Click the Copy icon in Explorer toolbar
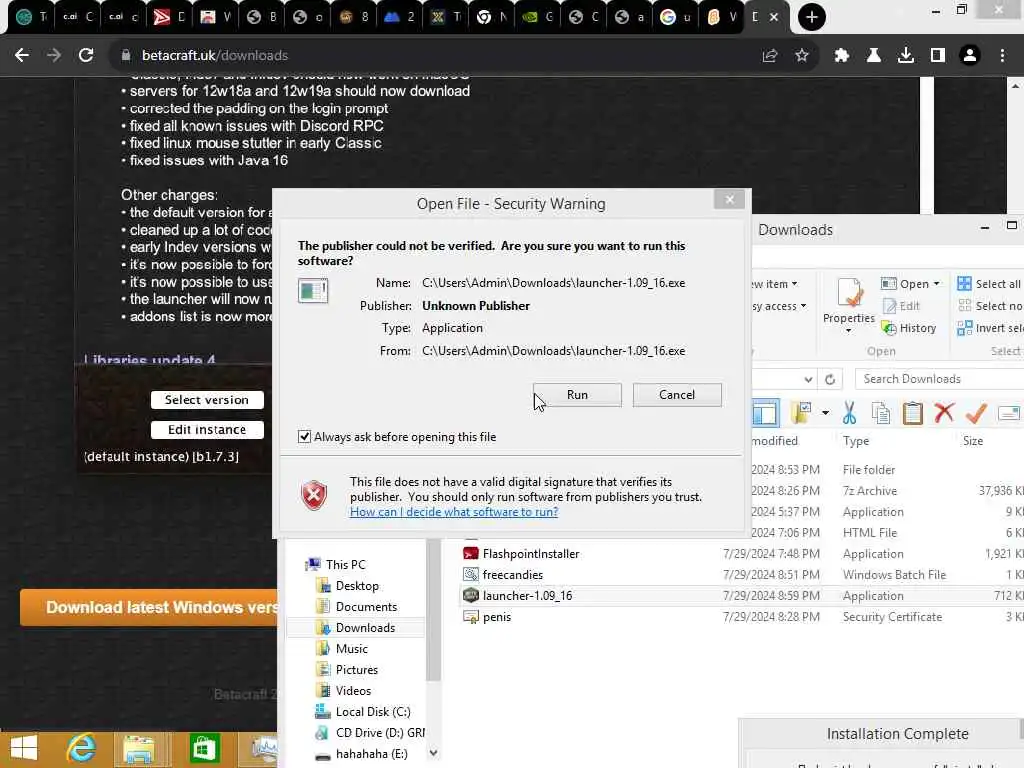 pos(881,413)
